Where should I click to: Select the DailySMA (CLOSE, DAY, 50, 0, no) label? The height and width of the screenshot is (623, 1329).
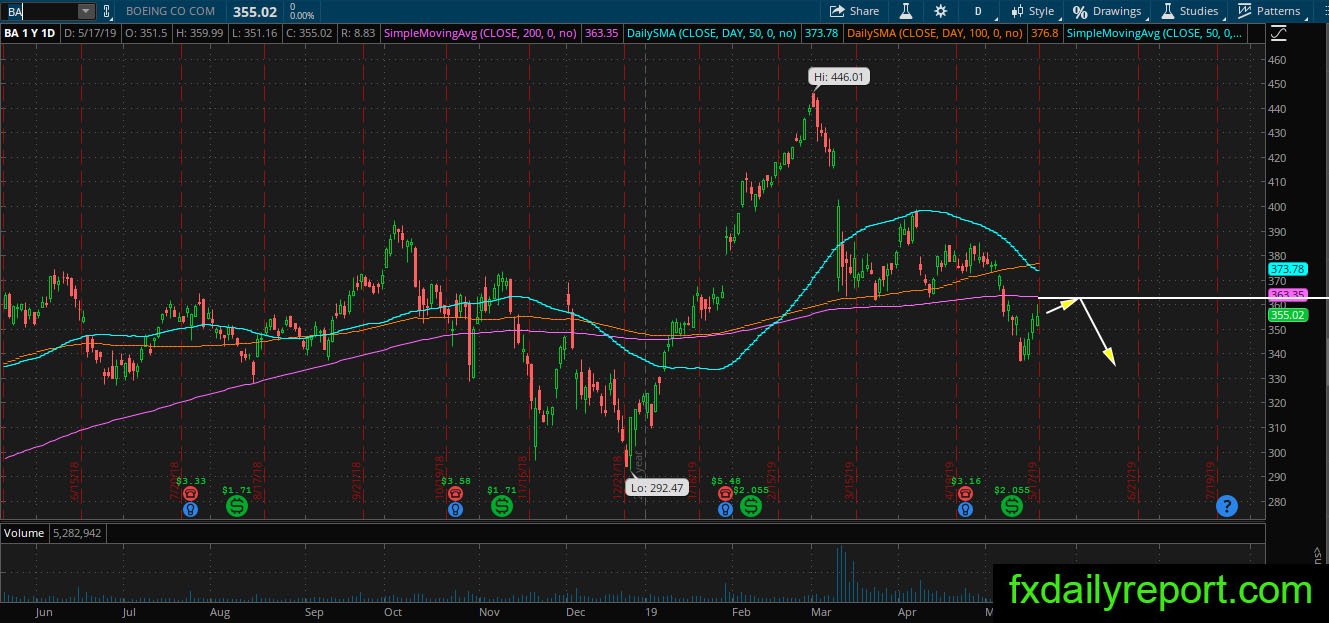[x=711, y=33]
